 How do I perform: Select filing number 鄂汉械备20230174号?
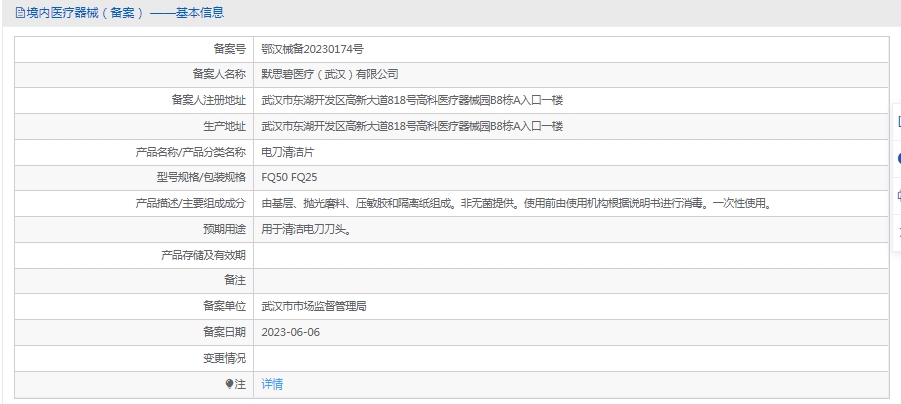click(312, 49)
